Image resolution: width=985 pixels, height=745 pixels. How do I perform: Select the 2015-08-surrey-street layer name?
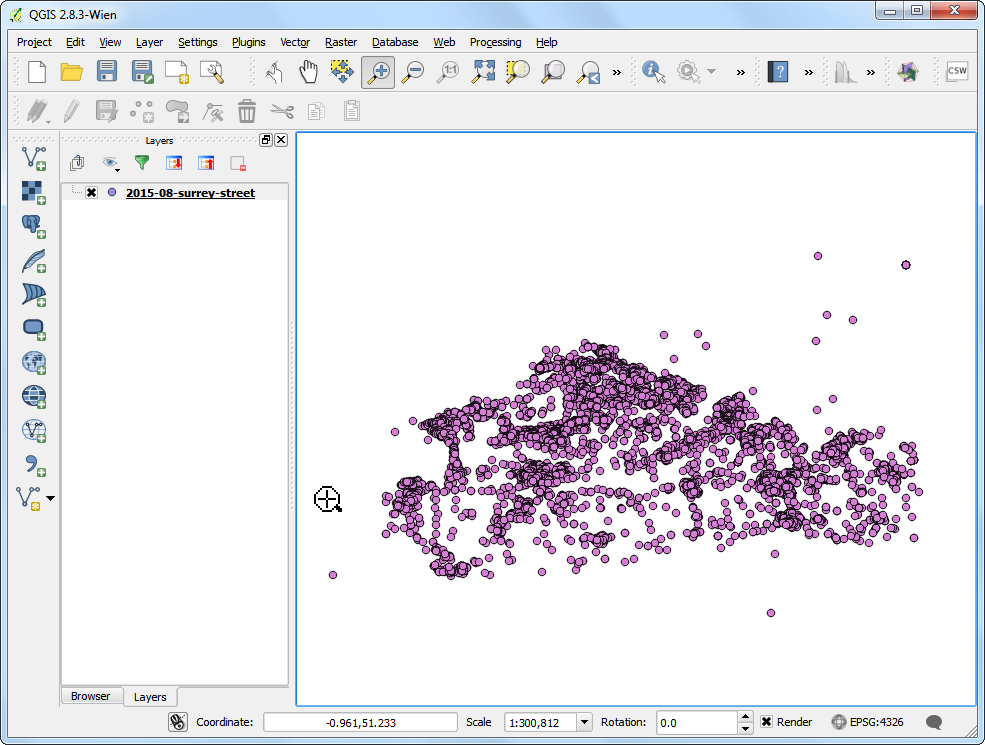tap(190, 193)
